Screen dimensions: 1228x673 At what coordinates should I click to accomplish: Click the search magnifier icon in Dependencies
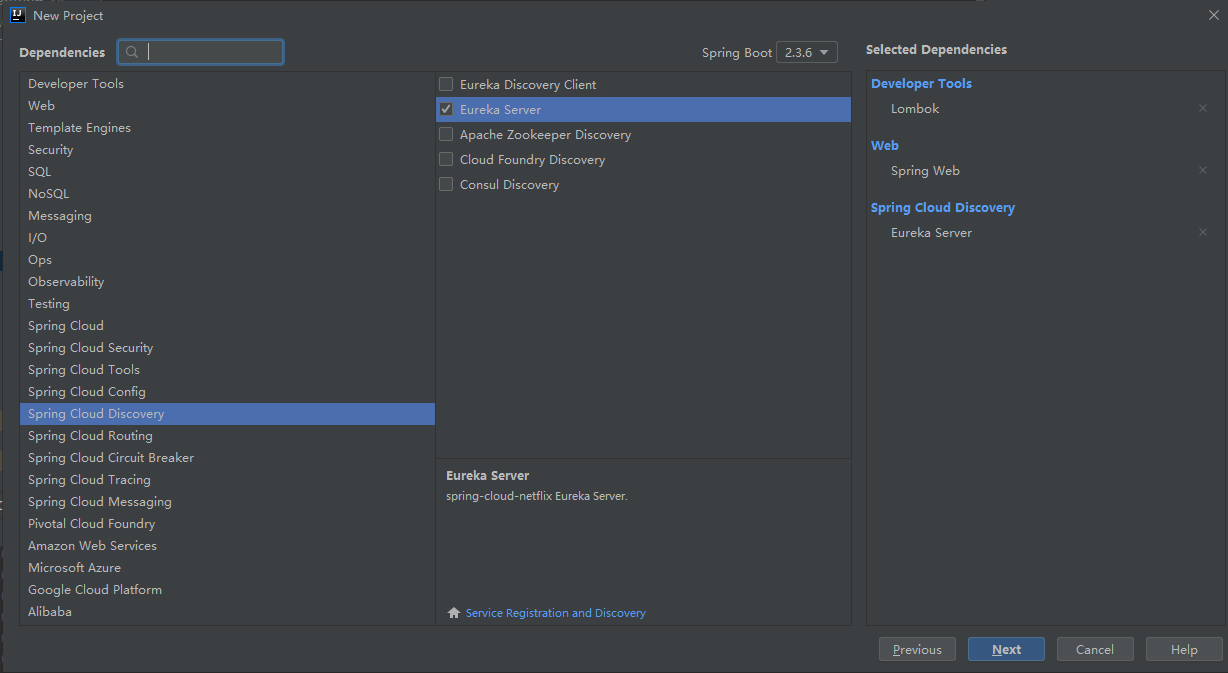coord(132,52)
